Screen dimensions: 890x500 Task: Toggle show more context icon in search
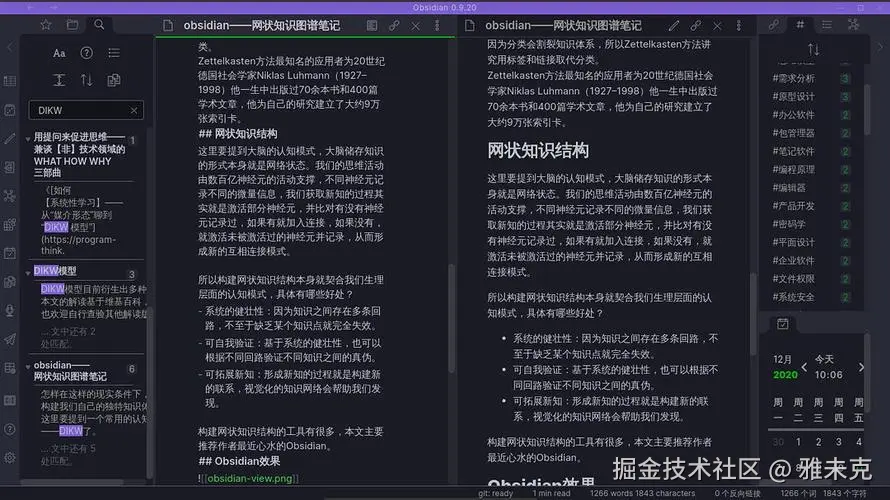[59, 80]
